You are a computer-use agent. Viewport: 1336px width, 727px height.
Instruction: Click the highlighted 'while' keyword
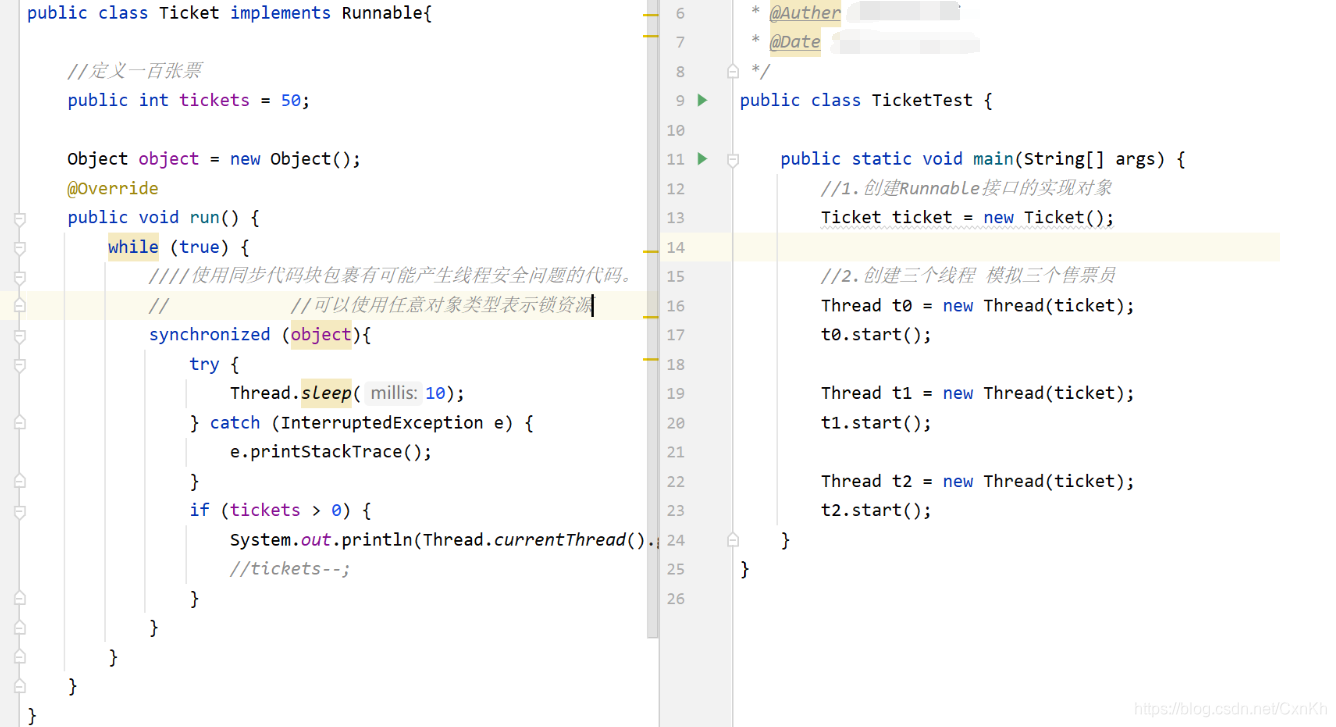pos(133,246)
